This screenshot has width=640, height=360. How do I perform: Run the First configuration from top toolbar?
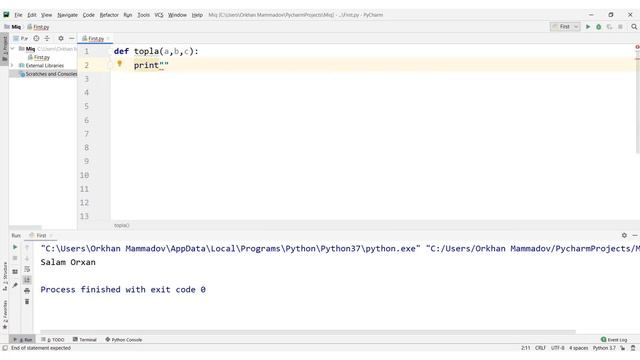tap(588, 27)
